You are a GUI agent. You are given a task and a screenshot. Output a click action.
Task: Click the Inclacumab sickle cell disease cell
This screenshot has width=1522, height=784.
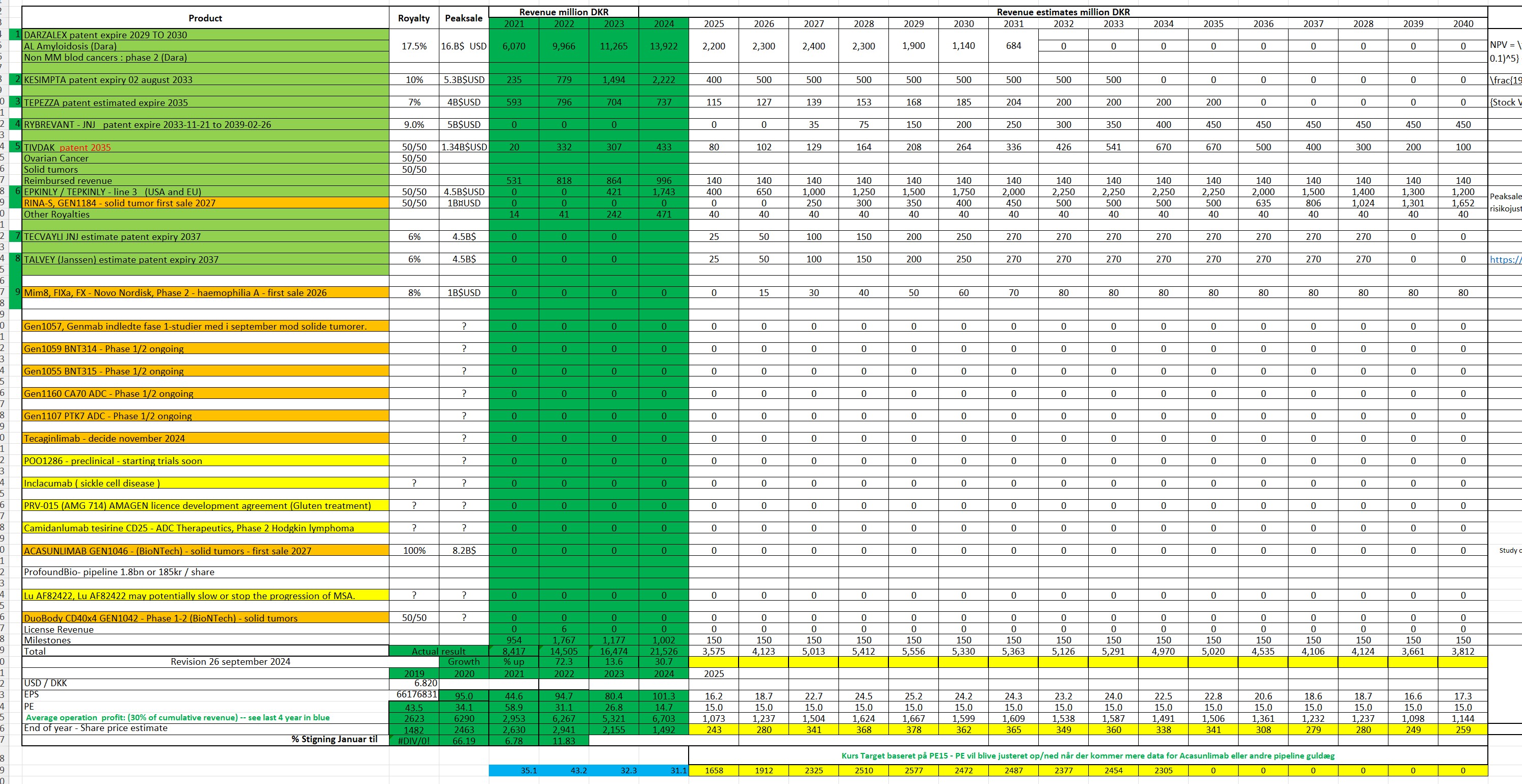(x=205, y=483)
